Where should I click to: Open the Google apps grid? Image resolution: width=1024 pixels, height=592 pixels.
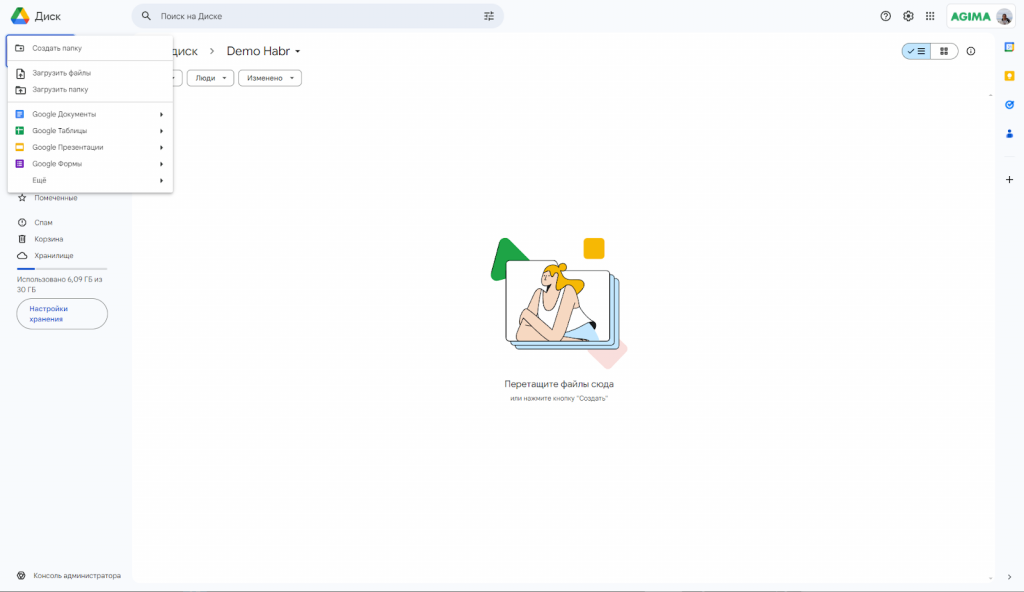point(930,16)
